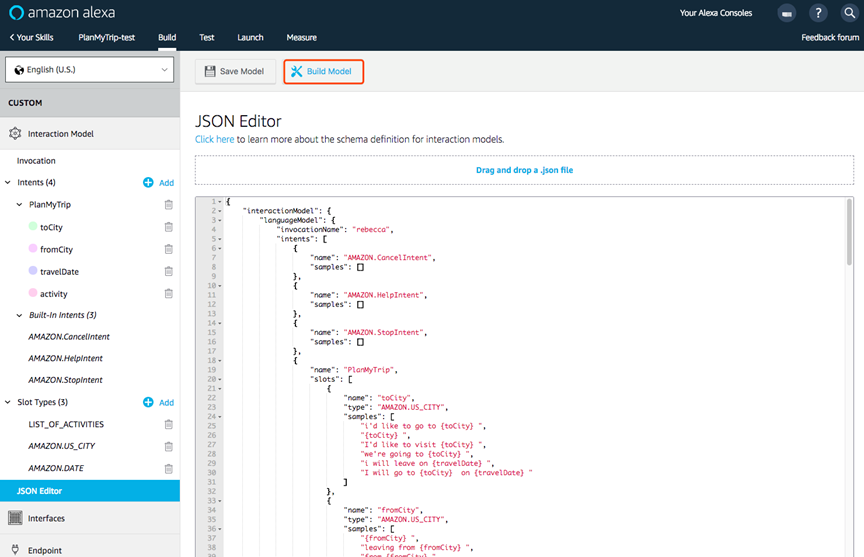
Task: Click Build Model button label
Action: pyautogui.click(x=329, y=71)
